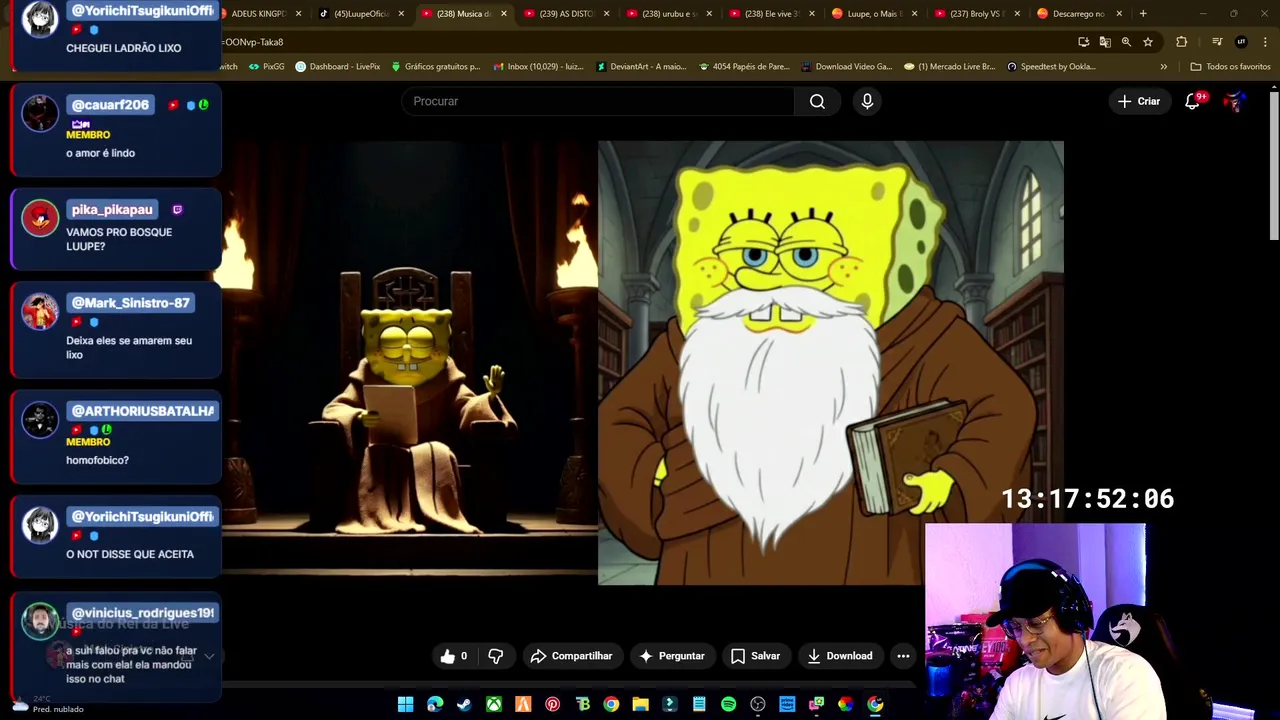Click pika_pikapau username in chat
Viewport: 1280px width, 720px height.
point(112,210)
